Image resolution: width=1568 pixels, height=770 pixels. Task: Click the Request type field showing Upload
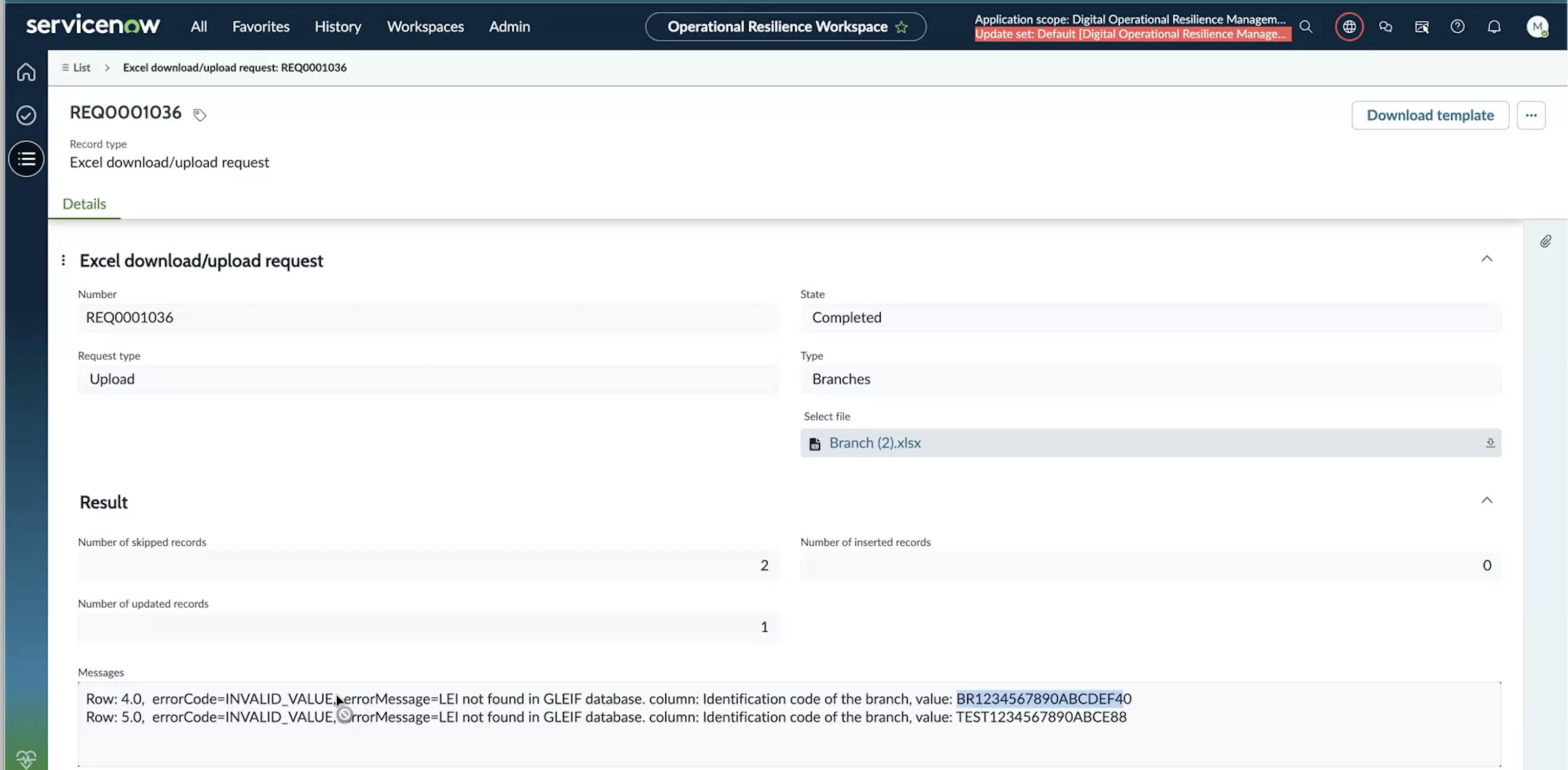428,379
